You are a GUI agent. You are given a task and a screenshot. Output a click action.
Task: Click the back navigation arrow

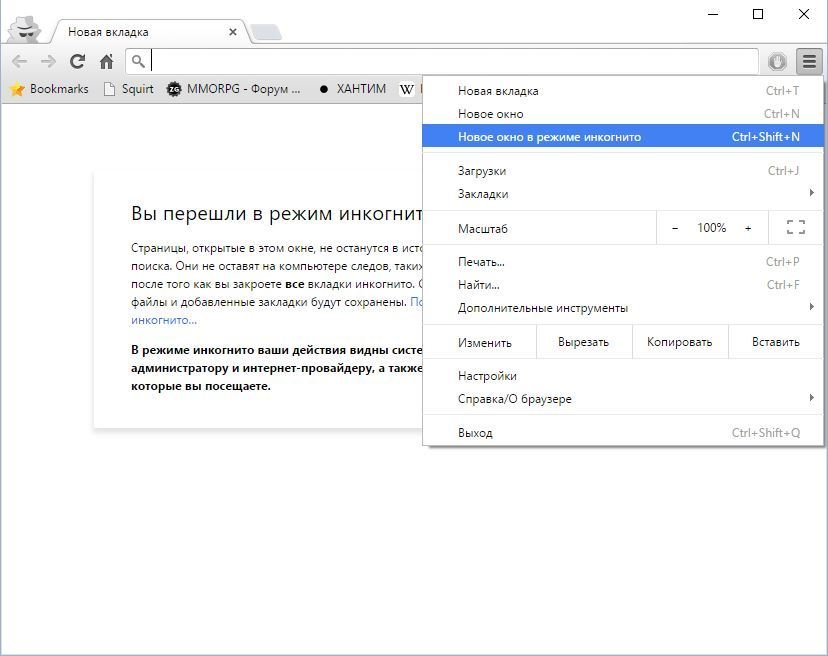(x=19, y=61)
